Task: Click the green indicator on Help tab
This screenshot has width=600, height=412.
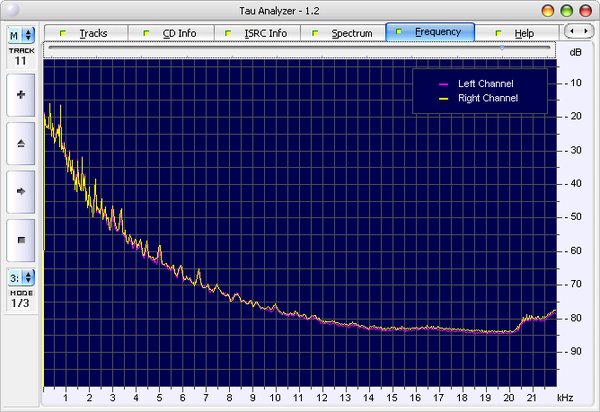Action: (x=498, y=33)
